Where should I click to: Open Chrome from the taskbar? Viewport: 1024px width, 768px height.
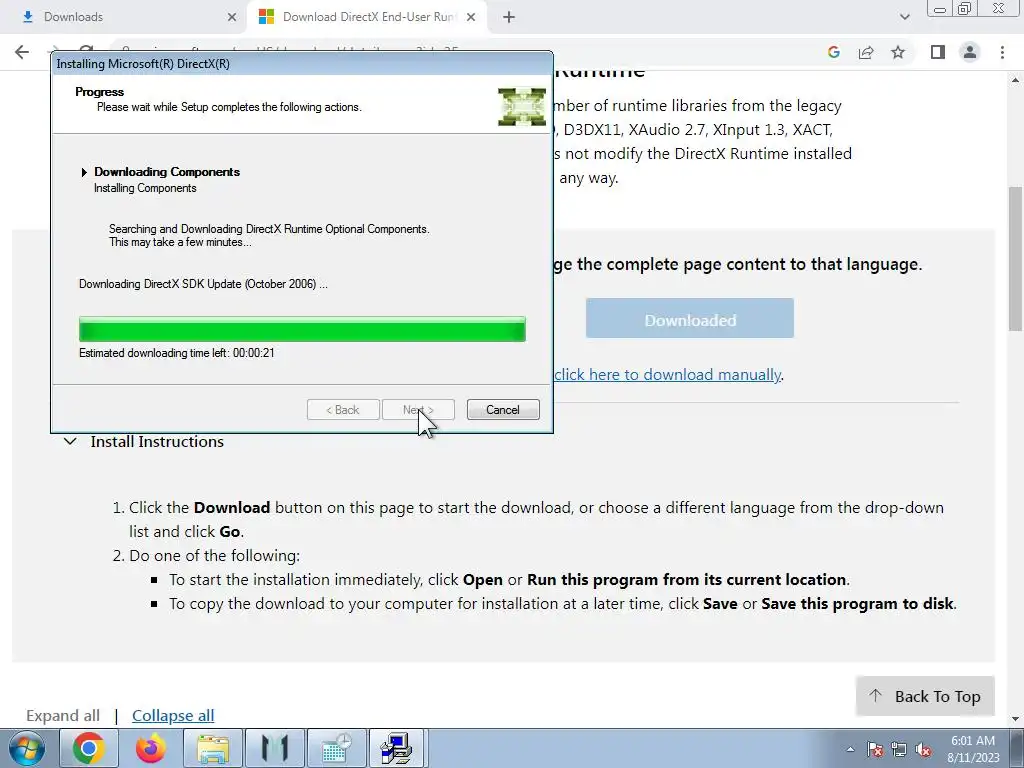click(89, 748)
